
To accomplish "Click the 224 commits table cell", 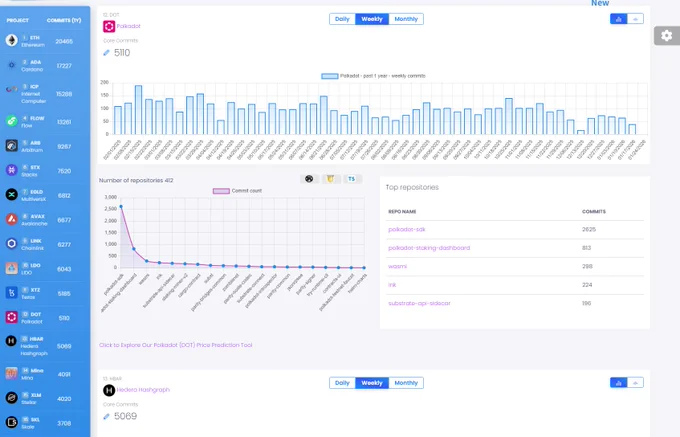I will coord(587,285).
